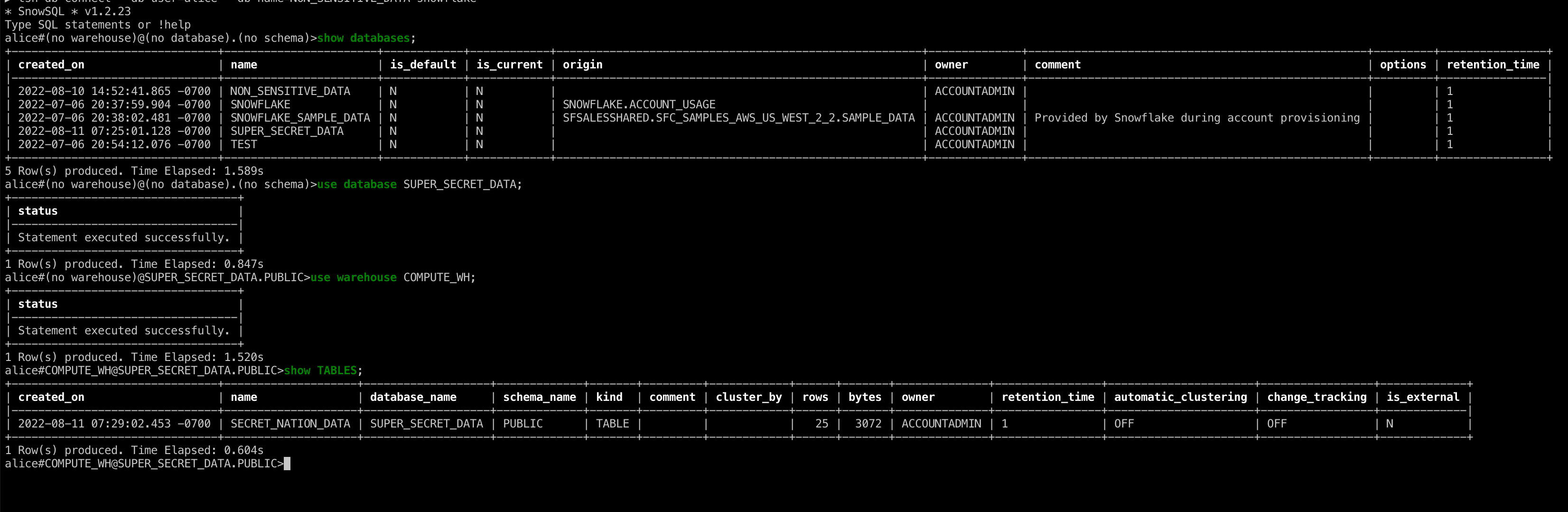Click the 'is_current' column header

(510, 65)
